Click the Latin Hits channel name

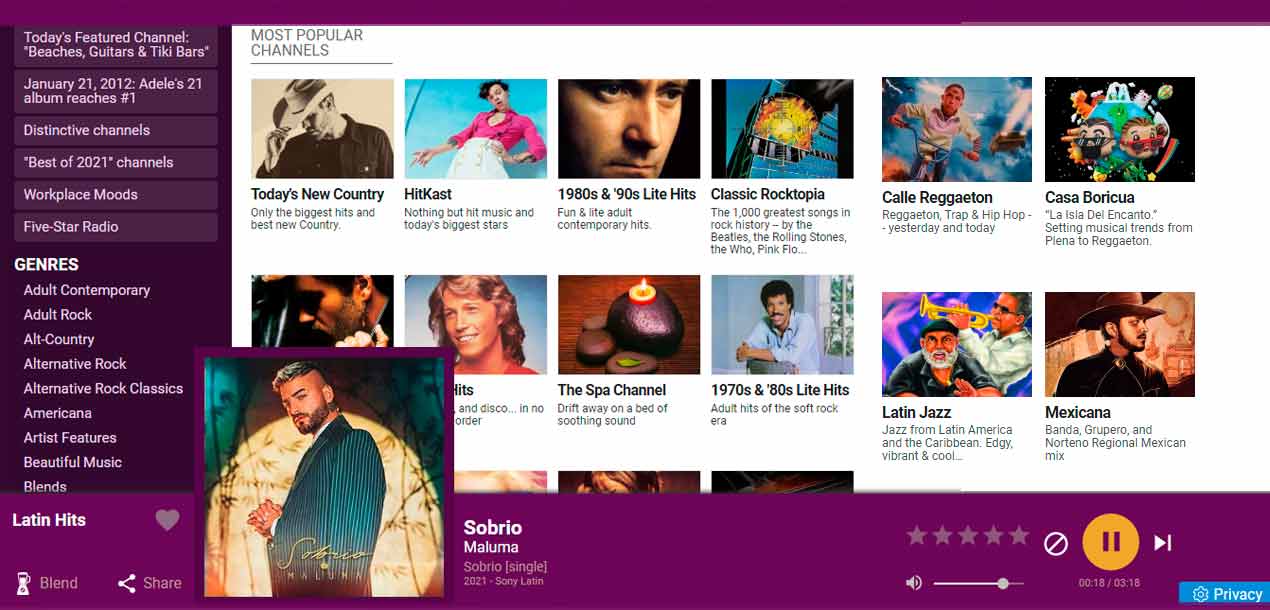pos(49,520)
